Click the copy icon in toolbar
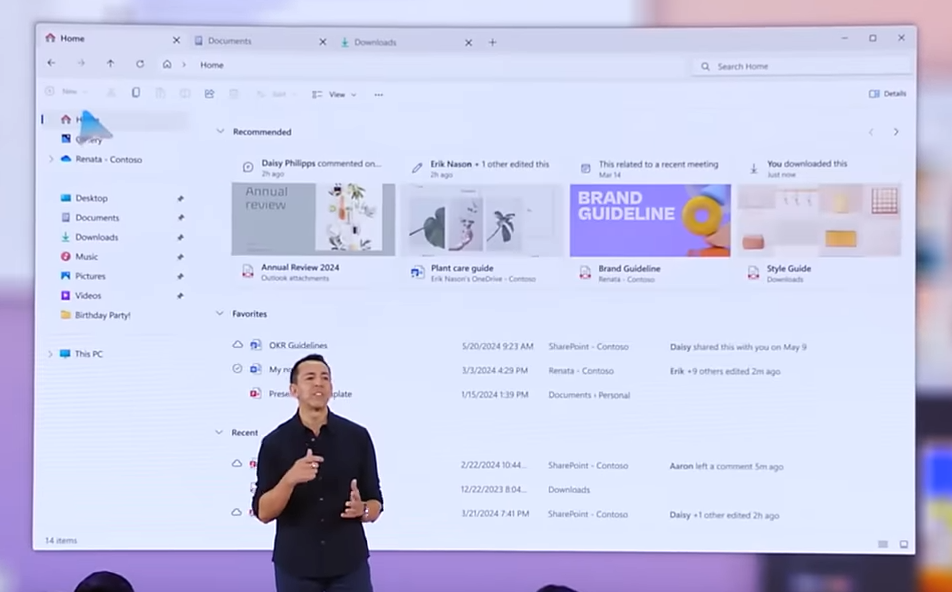Viewport: 952px width, 592px height. [136, 92]
